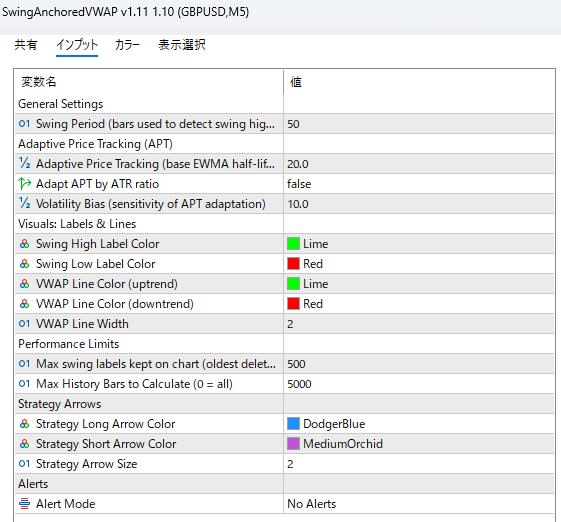
Task: Click the fraction icon beside Volatility Bias
Action: tap(24, 204)
